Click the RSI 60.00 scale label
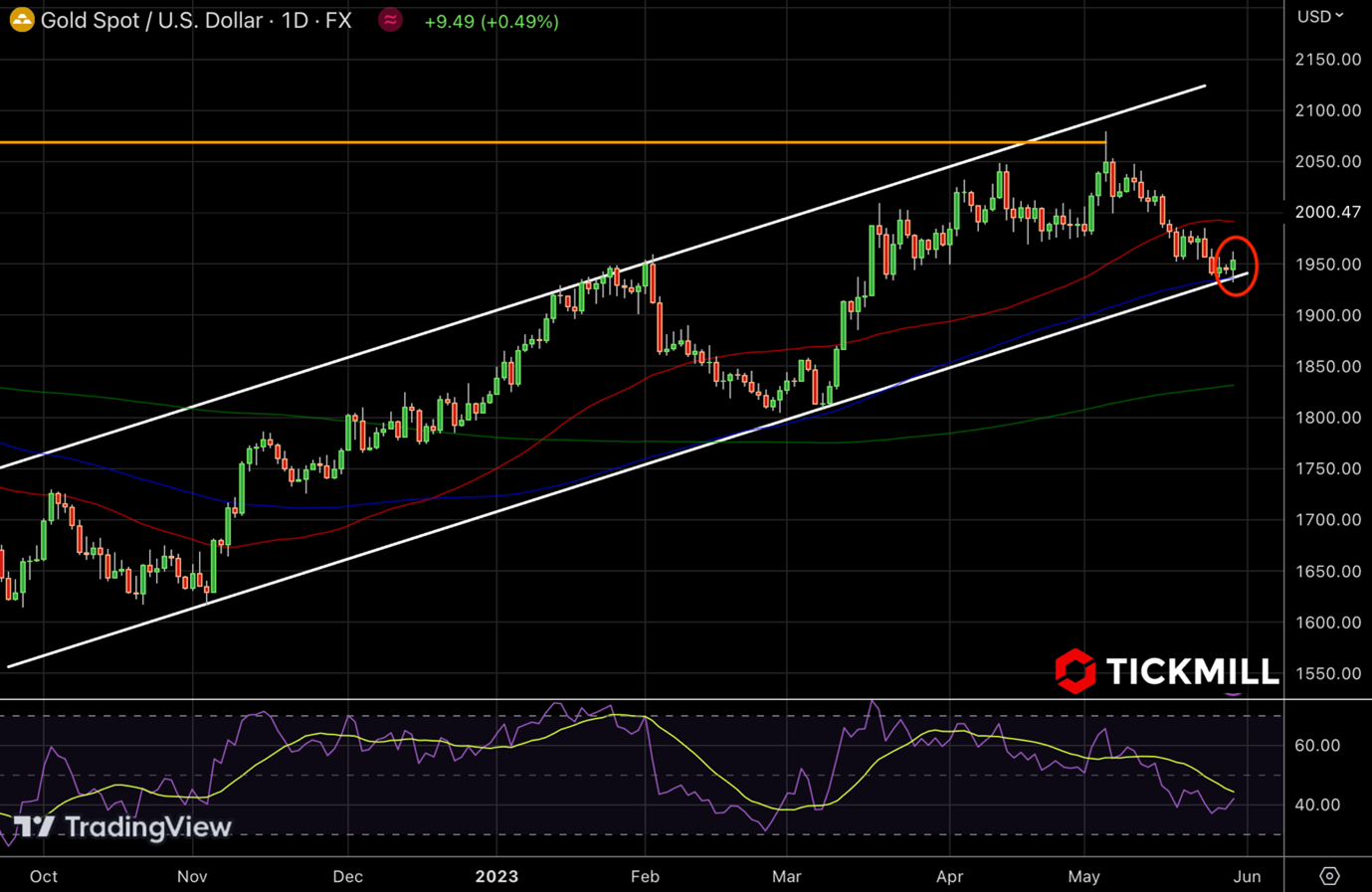This screenshot has width=1372, height=892. (x=1316, y=746)
